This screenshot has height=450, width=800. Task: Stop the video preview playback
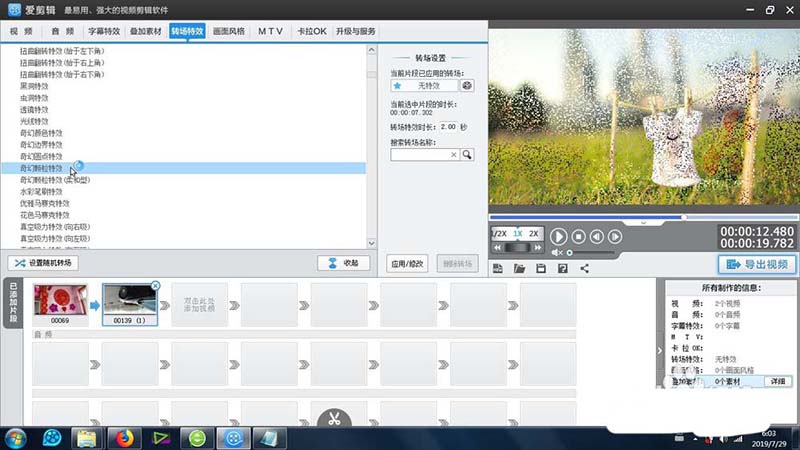(579, 237)
